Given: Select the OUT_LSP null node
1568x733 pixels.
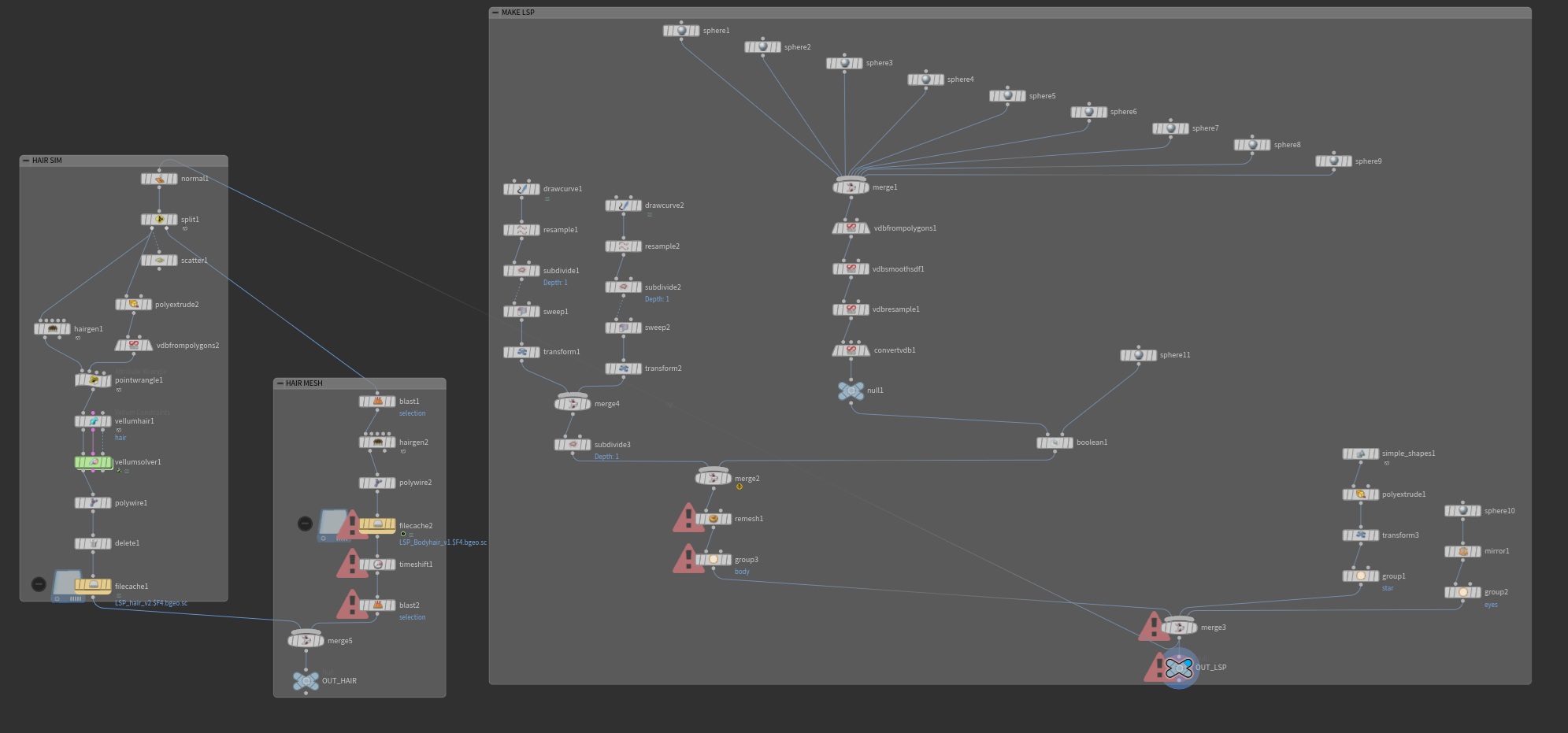Looking at the screenshot, I should (x=1179, y=668).
